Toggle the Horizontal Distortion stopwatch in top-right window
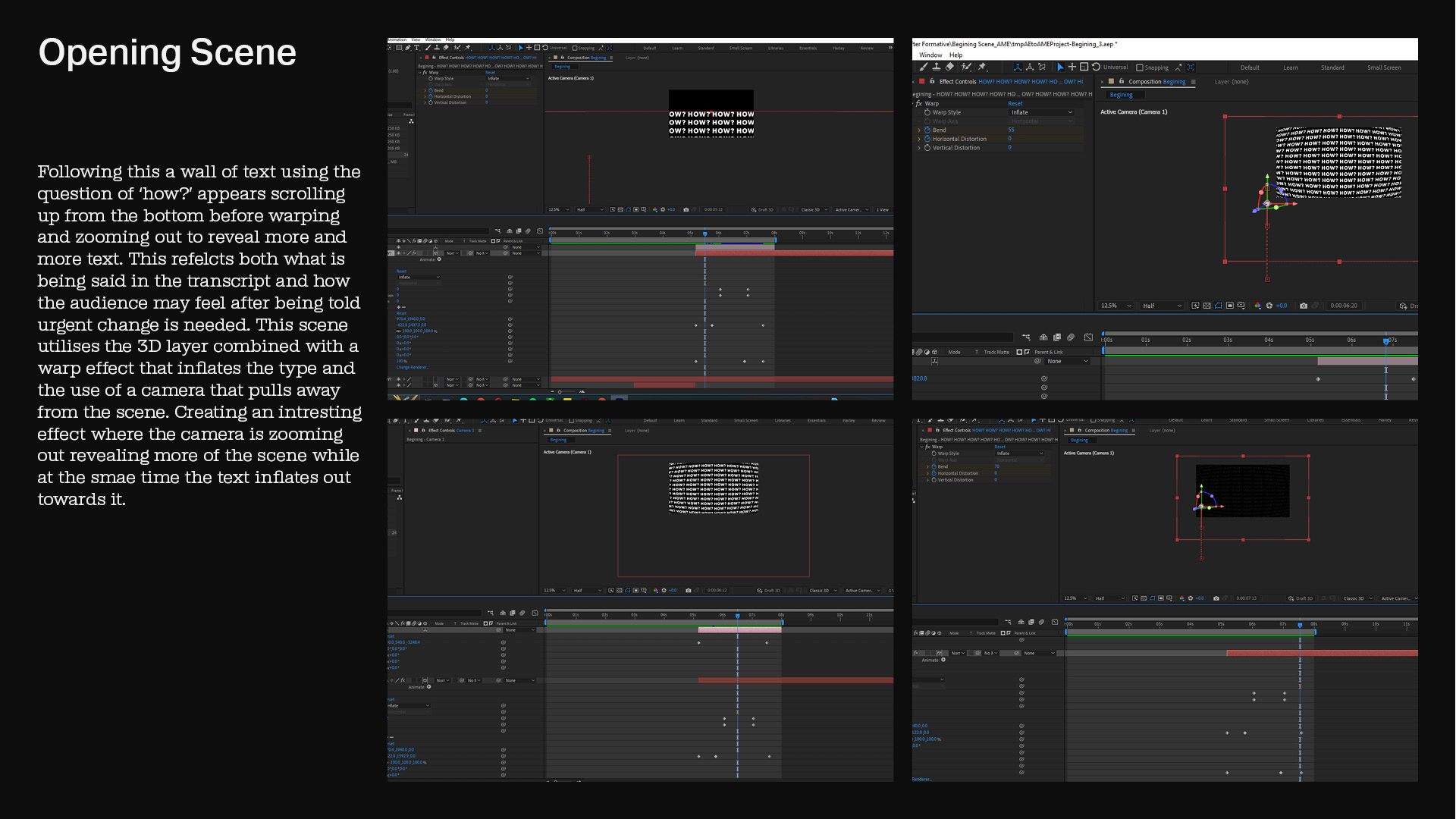 (x=927, y=139)
